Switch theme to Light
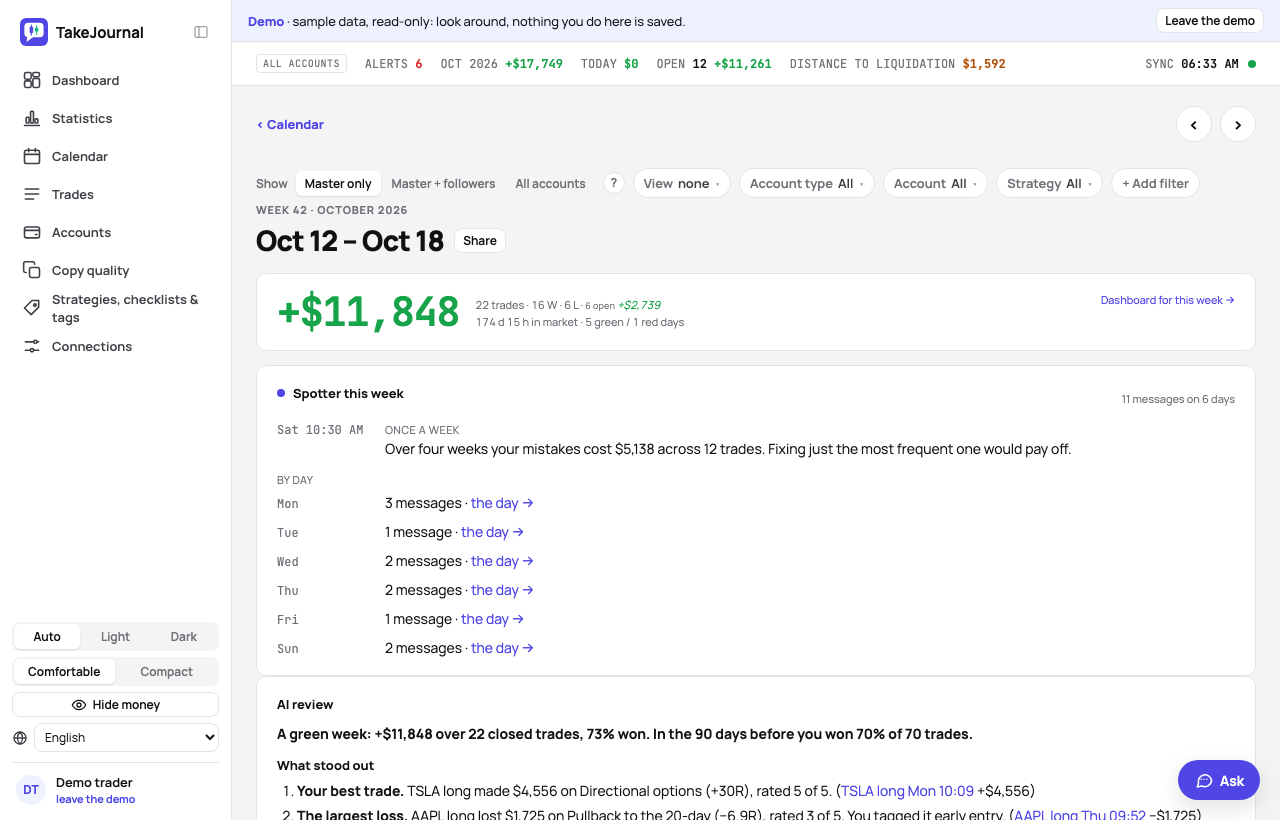This screenshot has height=820, width=1280. pos(115,637)
